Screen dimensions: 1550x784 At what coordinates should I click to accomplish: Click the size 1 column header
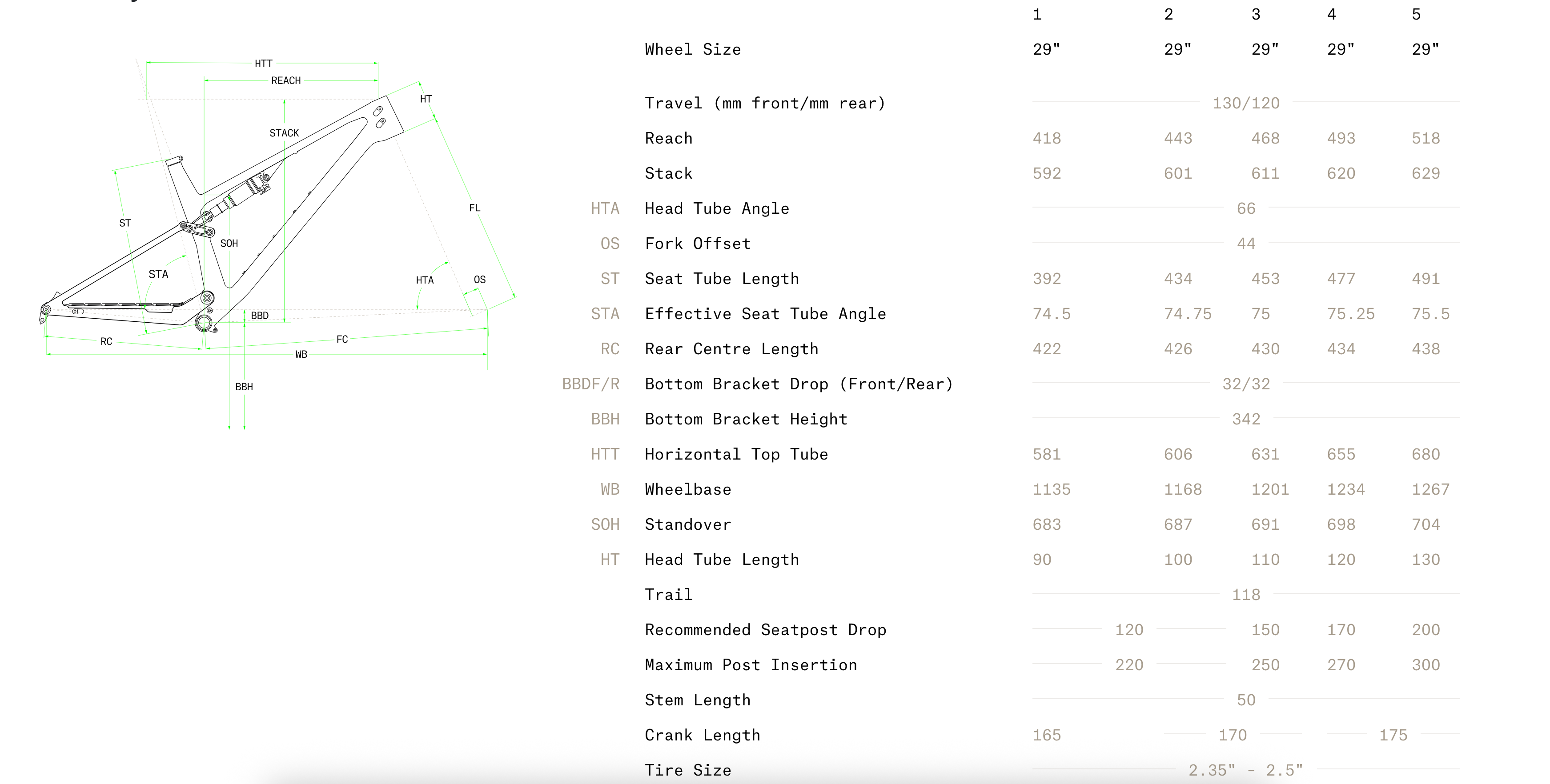point(1037,14)
